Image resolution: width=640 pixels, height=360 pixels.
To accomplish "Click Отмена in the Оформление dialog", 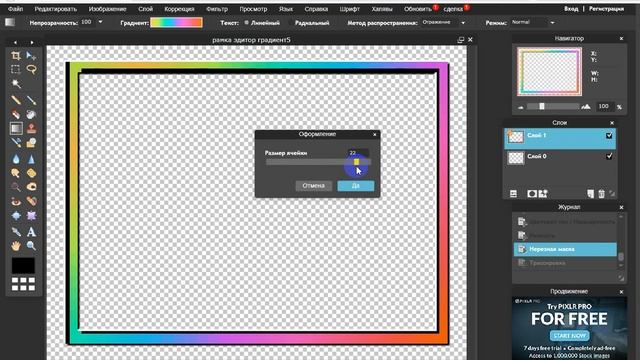I will (313, 186).
